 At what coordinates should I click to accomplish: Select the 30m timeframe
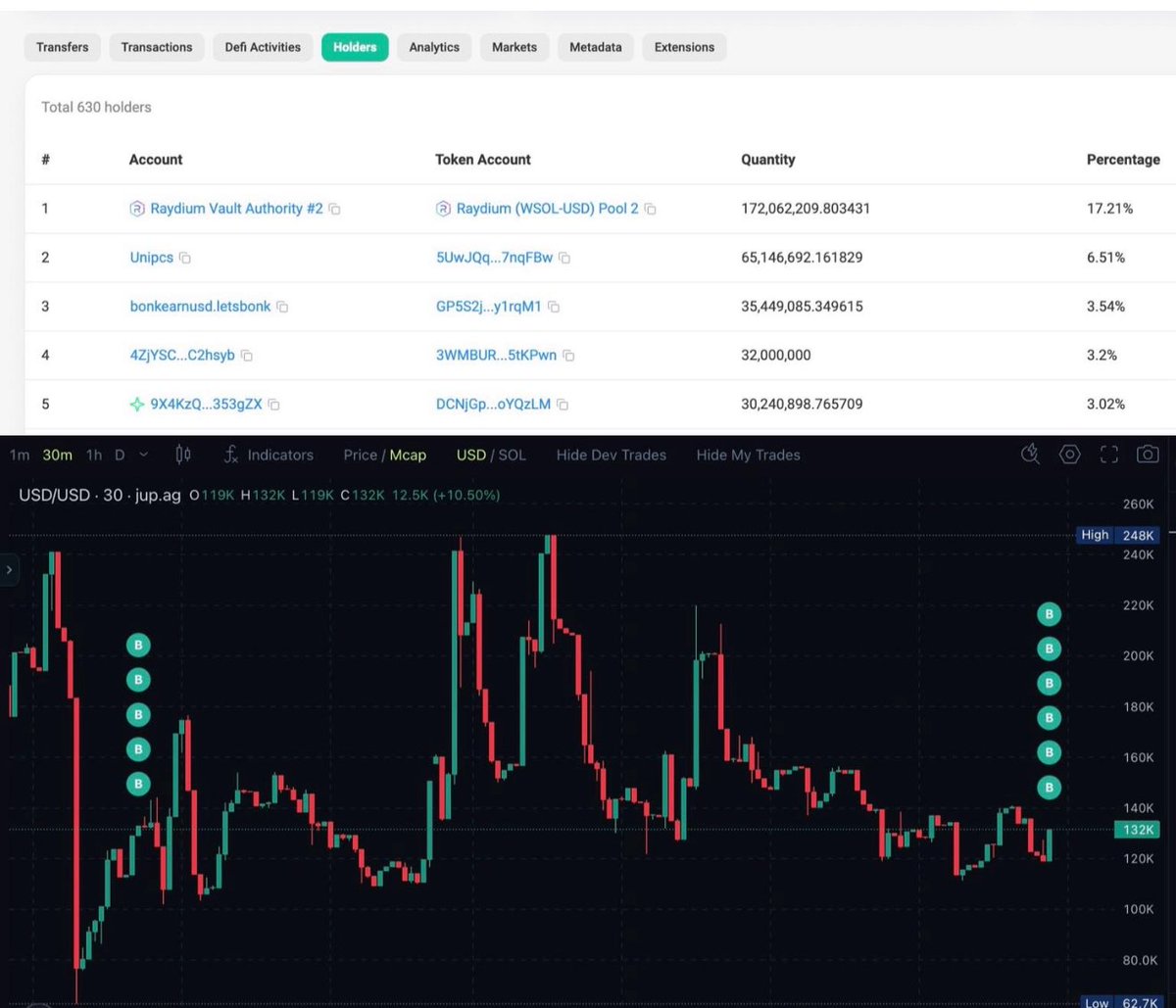(x=57, y=455)
